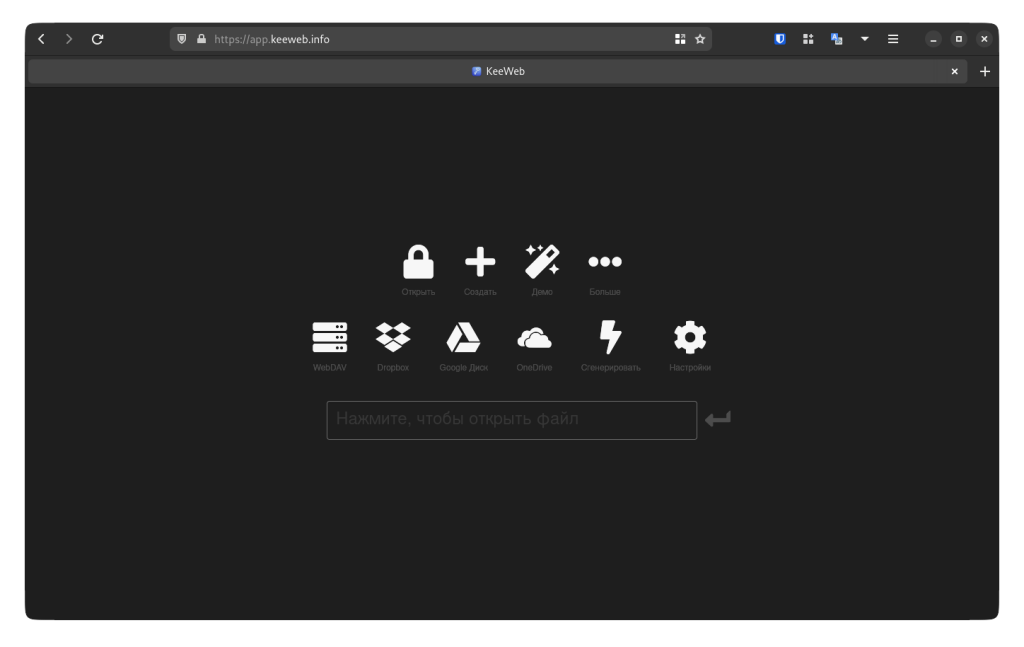Open the browser hamburger menu
Screen dimensions: 1024x647
(x=893, y=39)
